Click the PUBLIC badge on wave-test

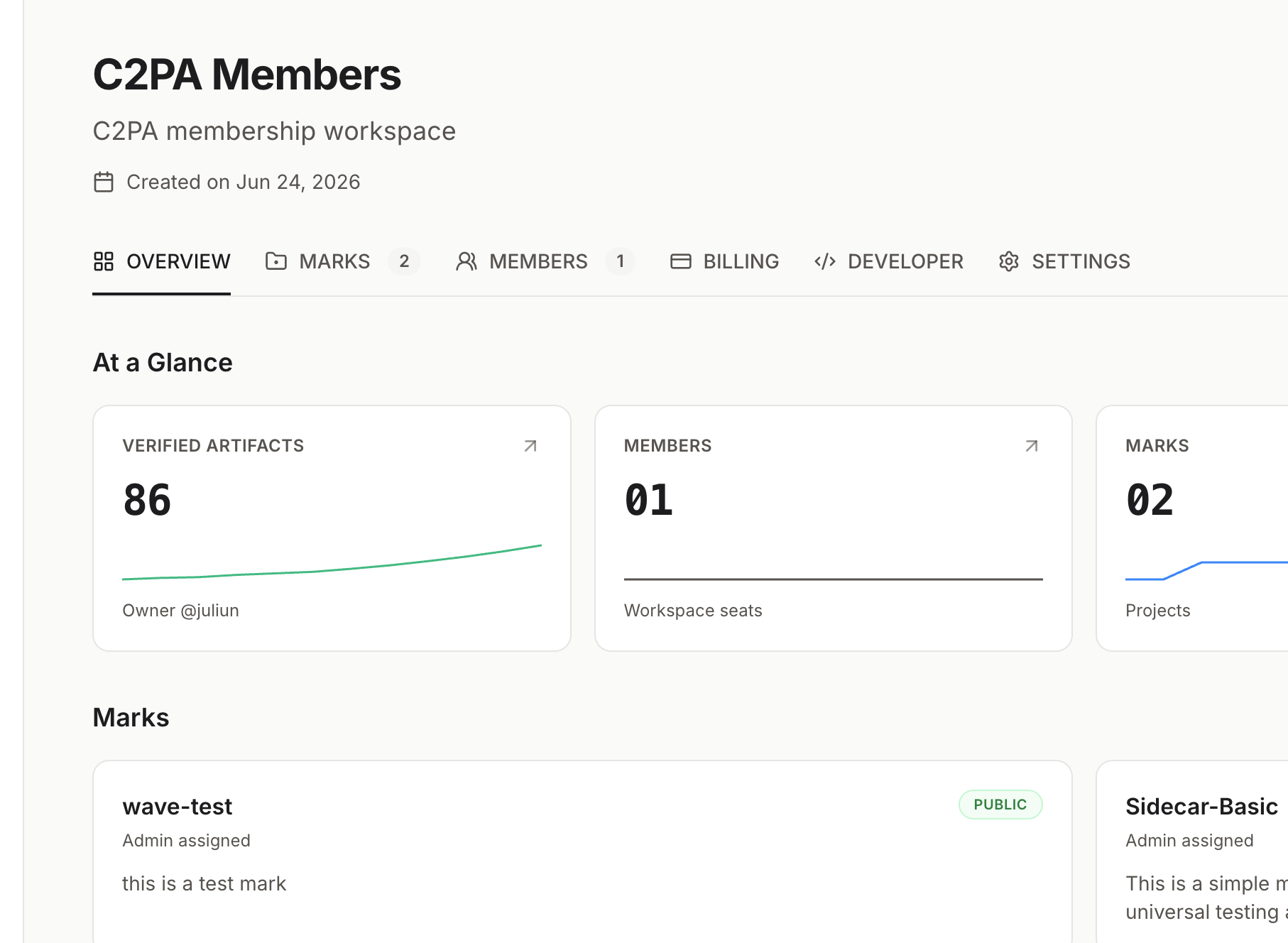tap(1000, 805)
